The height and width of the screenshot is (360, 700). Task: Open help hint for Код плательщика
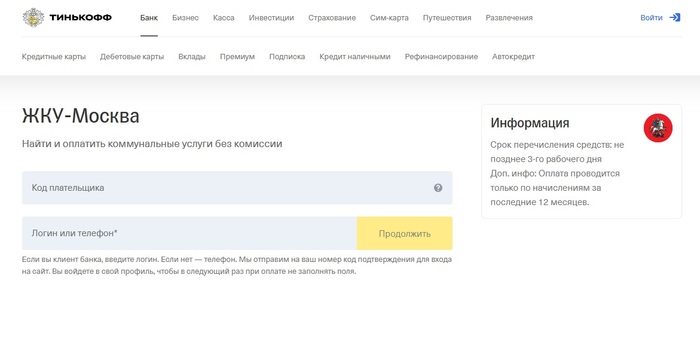click(438, 188)
